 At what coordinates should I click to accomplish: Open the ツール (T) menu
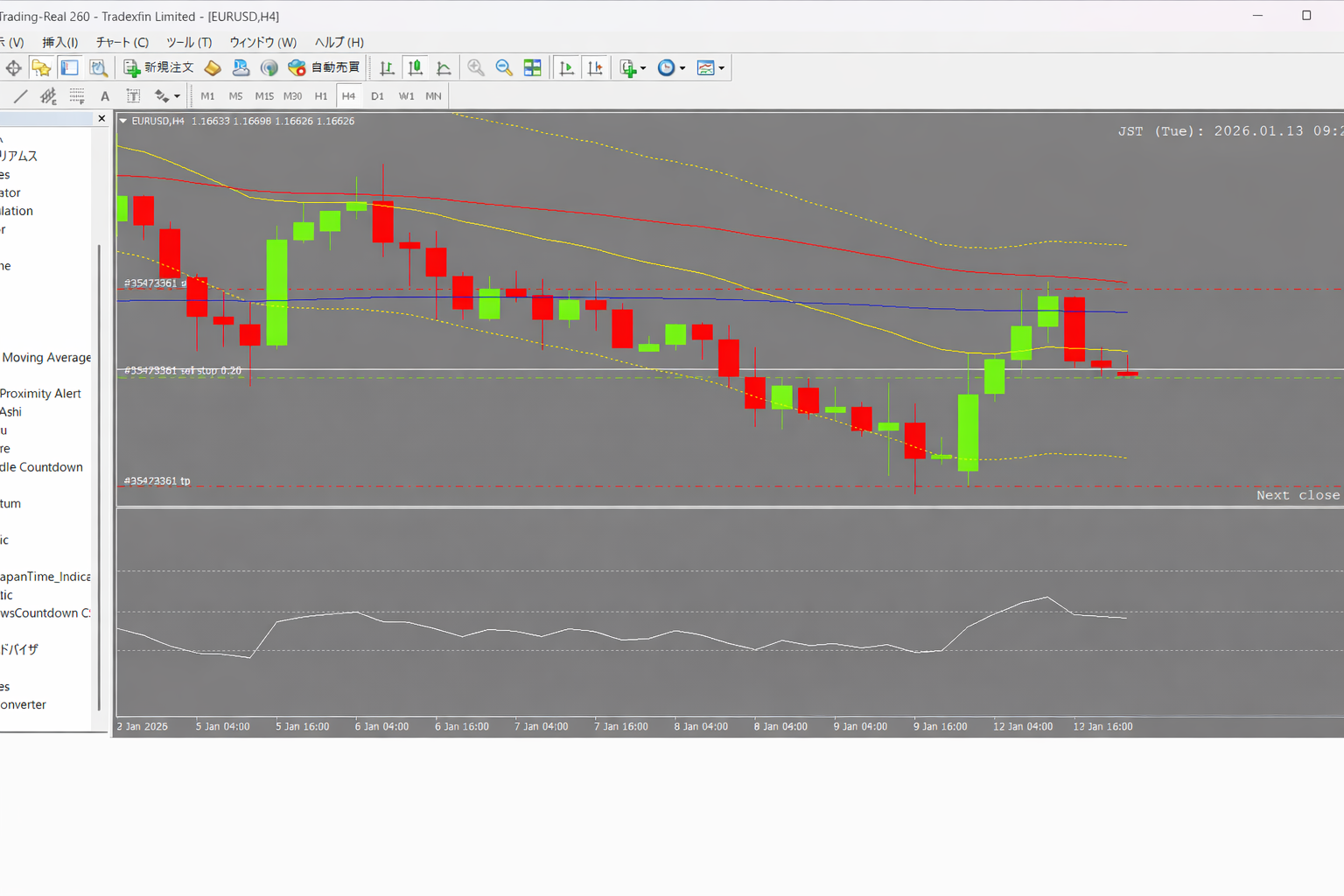pos(189,42)
